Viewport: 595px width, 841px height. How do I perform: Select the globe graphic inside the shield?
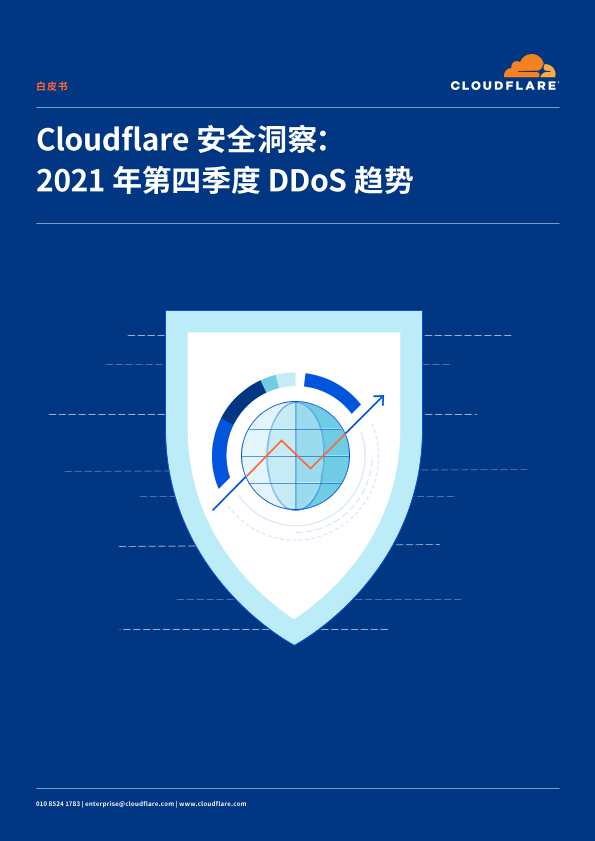[x=295, y=456]
